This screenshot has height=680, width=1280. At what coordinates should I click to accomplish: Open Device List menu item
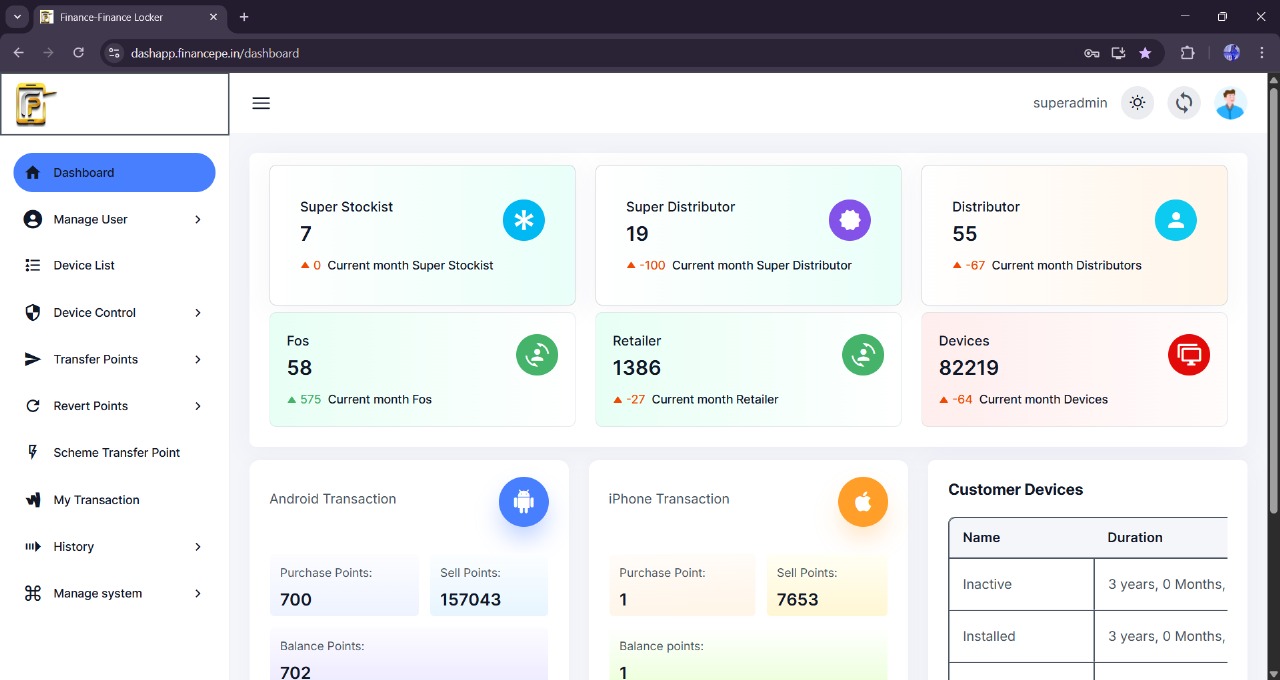click(x=114, y=265)
